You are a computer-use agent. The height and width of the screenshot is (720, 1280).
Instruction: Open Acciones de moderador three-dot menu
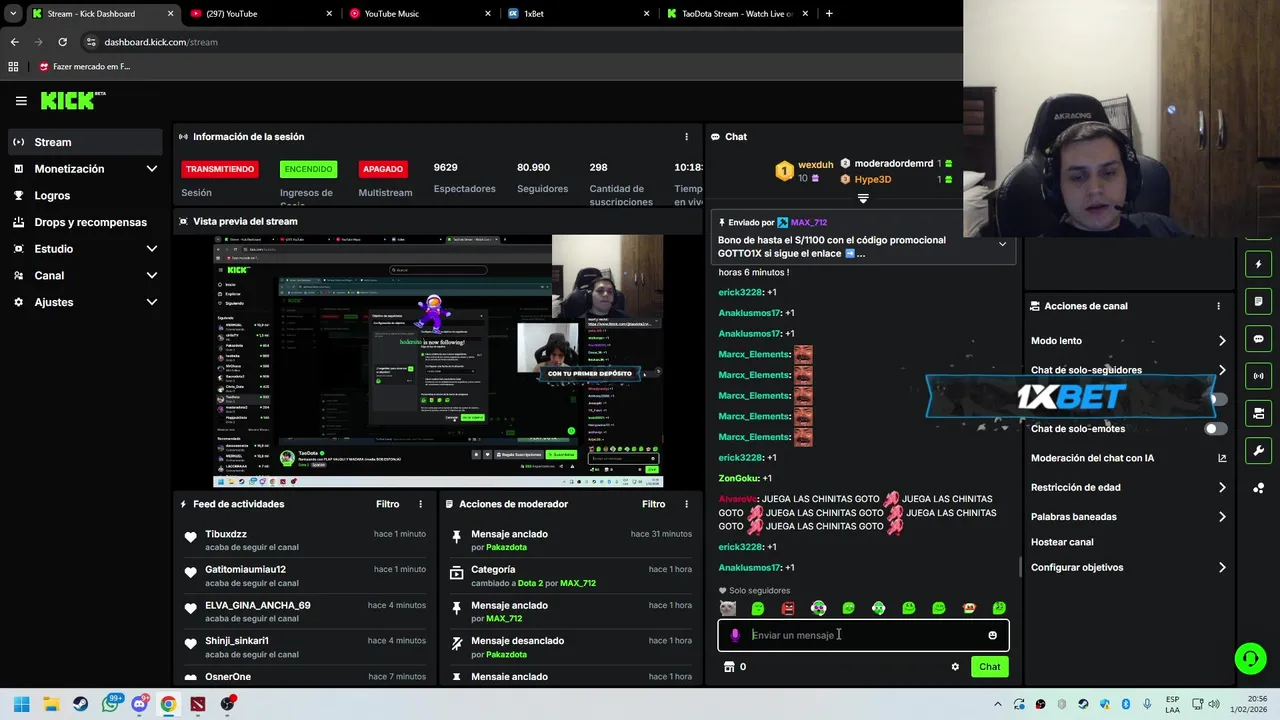click(686, 504)
